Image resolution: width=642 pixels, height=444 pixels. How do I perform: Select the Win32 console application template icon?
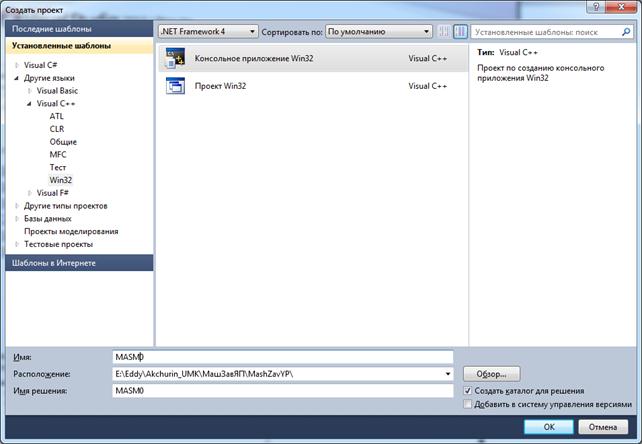coord(175,58)
